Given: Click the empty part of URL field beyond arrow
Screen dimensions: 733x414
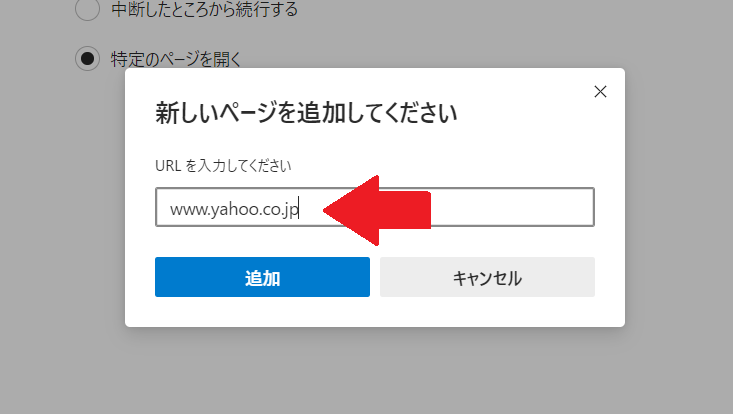Looking at the screenshot, I should (512, 207).
